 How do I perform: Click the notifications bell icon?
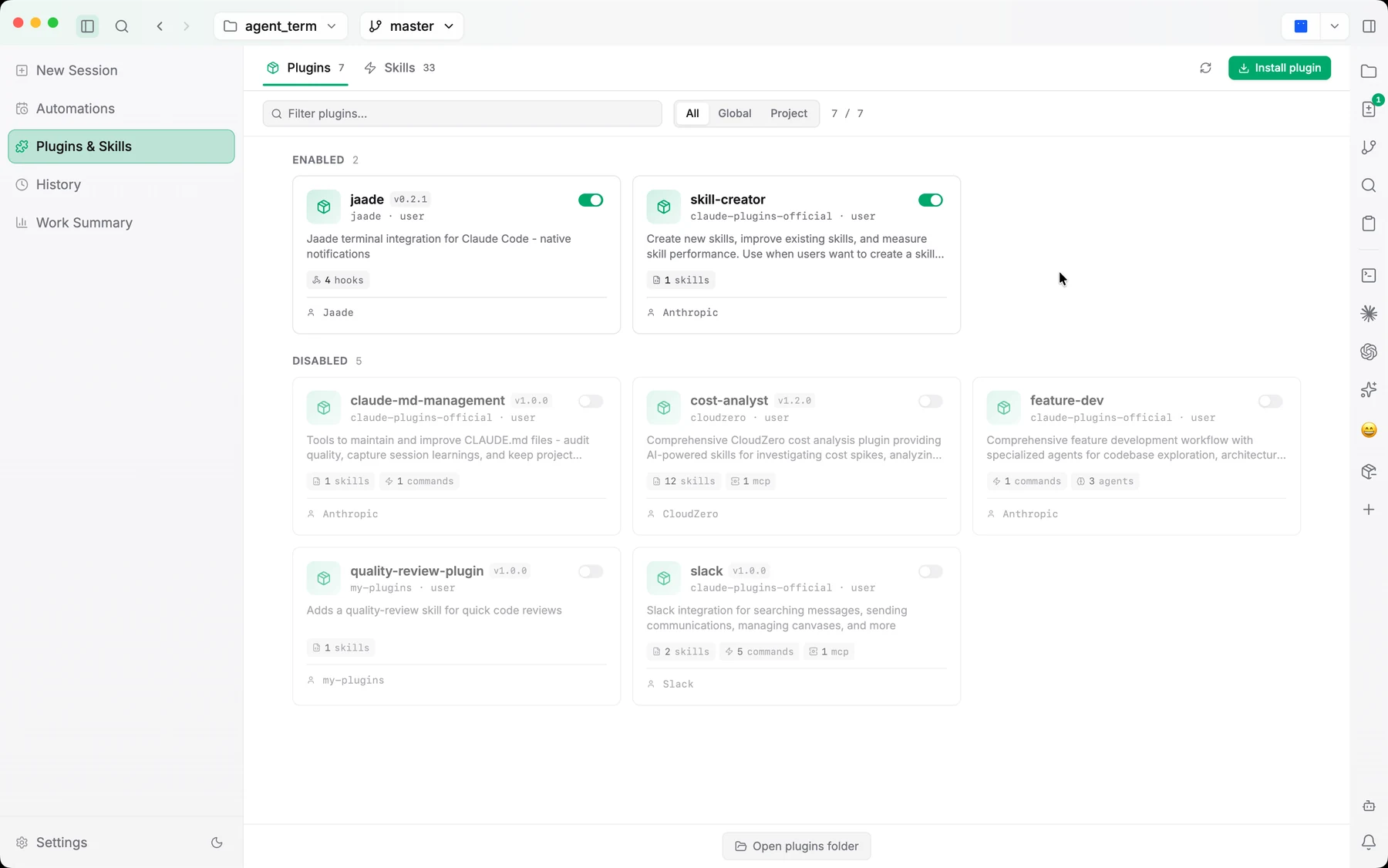pos(1369,843)
